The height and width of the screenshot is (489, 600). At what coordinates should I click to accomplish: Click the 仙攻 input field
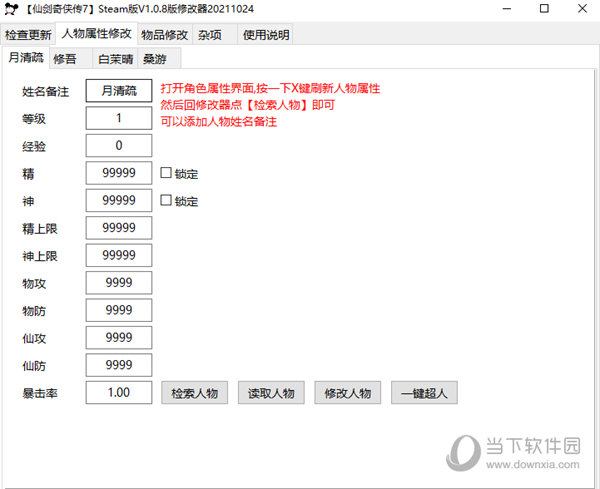tap(119, 337)
